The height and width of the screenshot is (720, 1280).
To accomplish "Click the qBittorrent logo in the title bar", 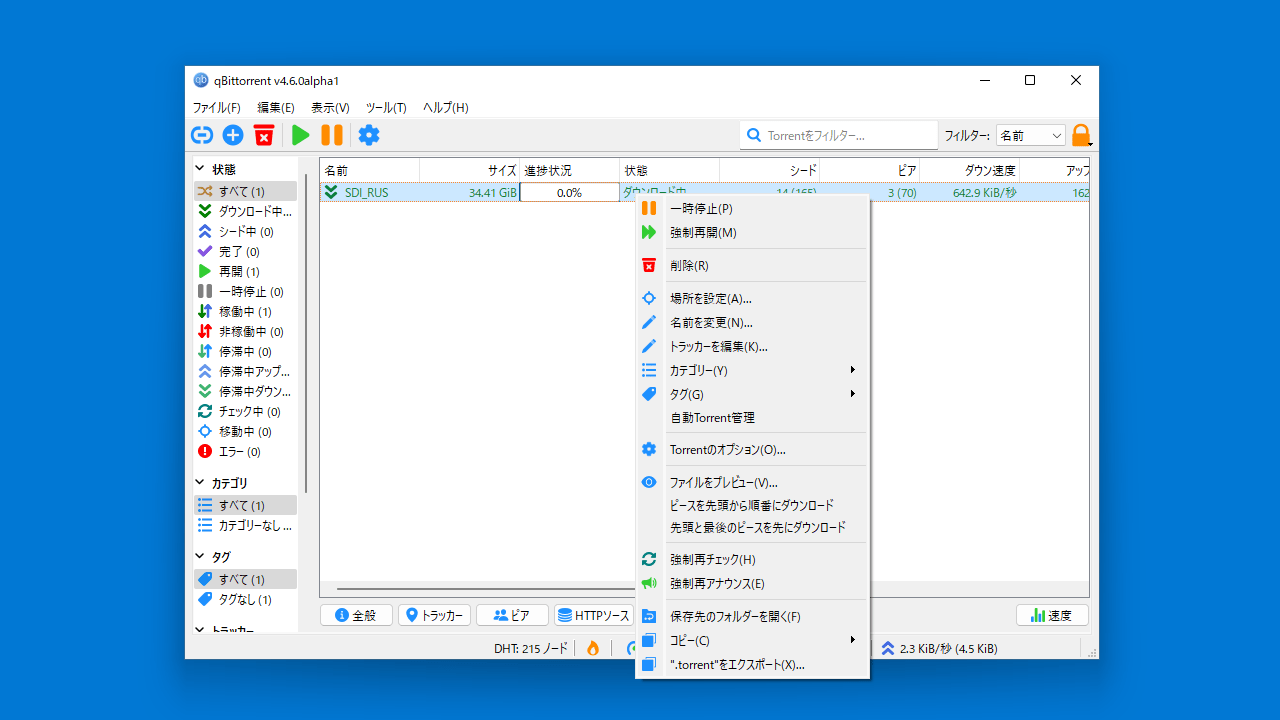I will pos(201,80).
